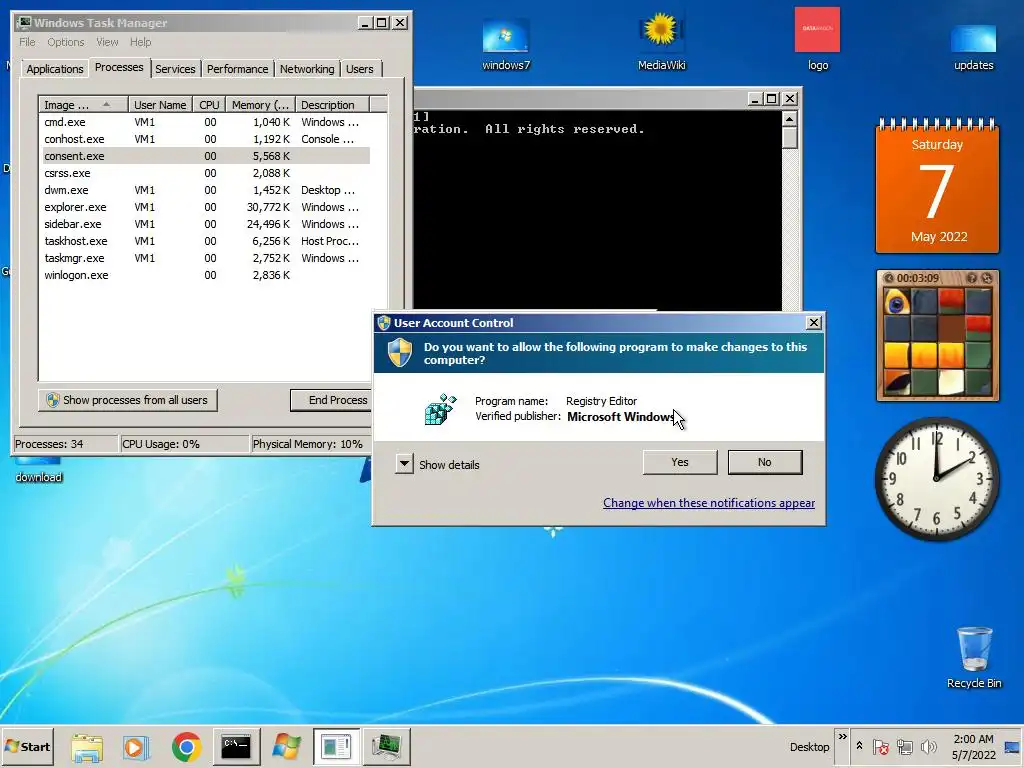This screenshot has height=768, width=1024.
Task: Launch Windows Media Player from taskbar
Action: point(136,747)
